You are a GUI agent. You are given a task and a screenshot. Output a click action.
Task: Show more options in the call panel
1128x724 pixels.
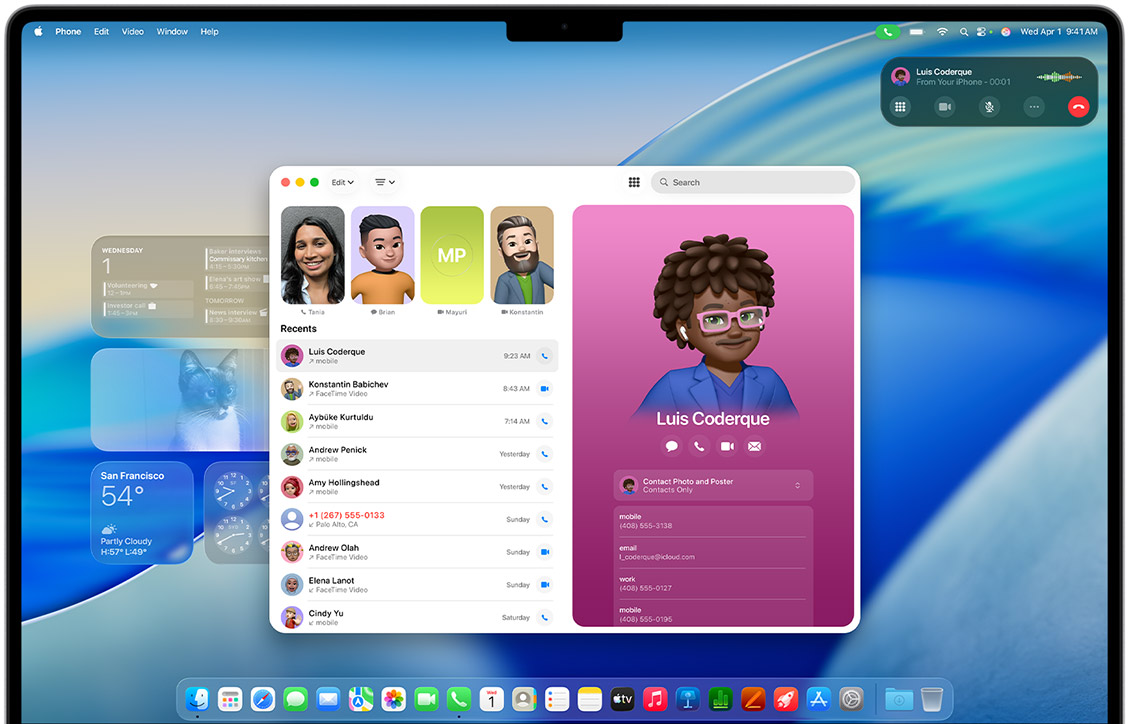(1034, 107)
